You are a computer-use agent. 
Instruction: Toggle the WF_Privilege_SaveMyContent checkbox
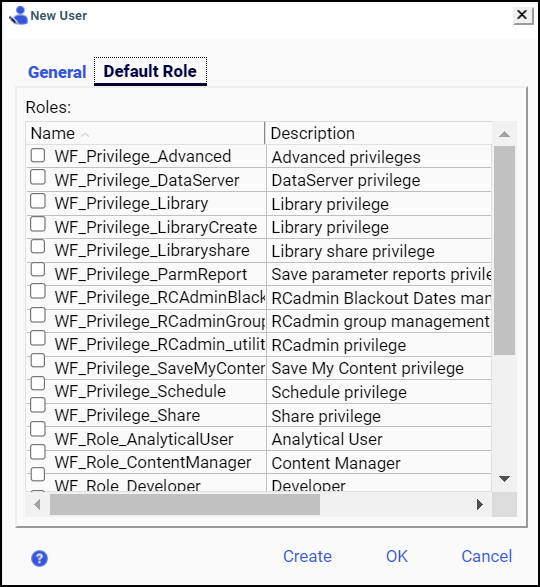coord(38,361)
